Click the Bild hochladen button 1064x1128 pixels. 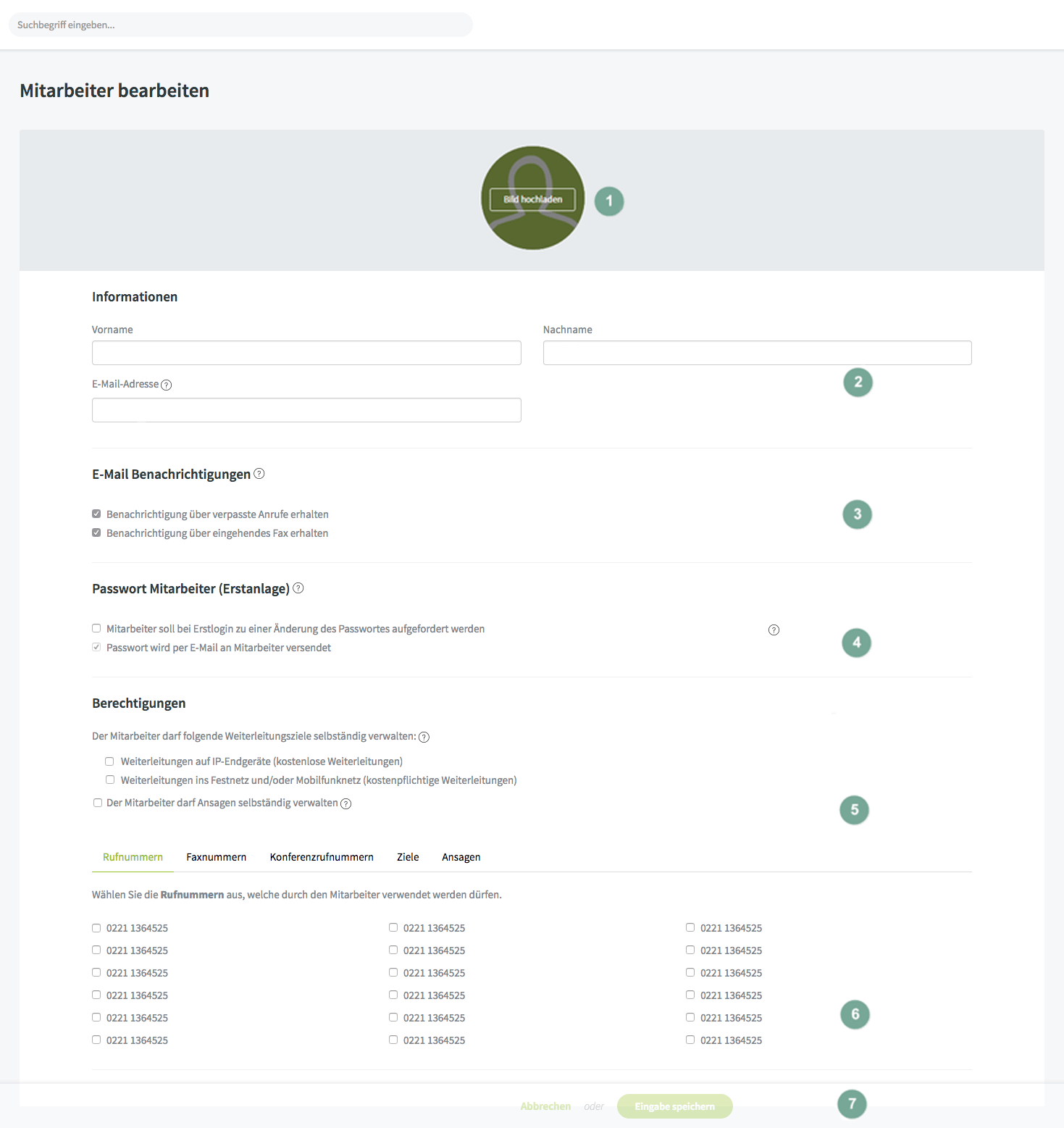click(532, 199)
